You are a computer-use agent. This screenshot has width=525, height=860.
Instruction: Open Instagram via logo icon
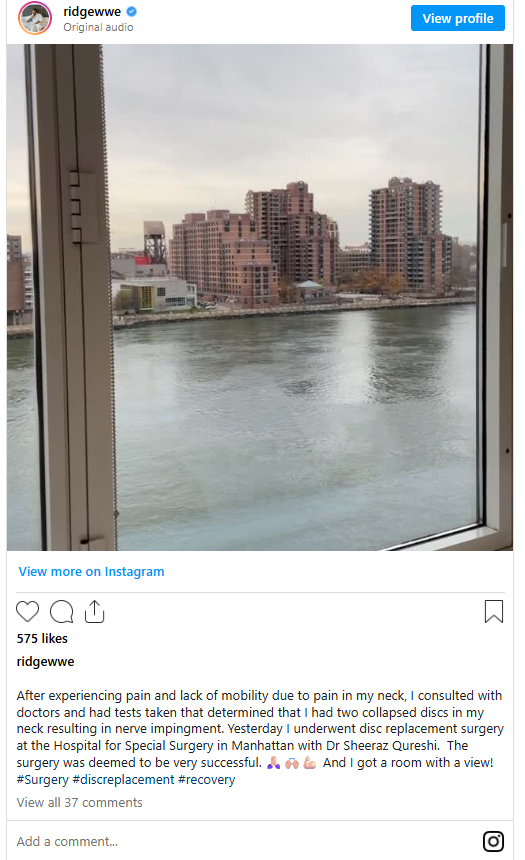(x=493, y=841)
